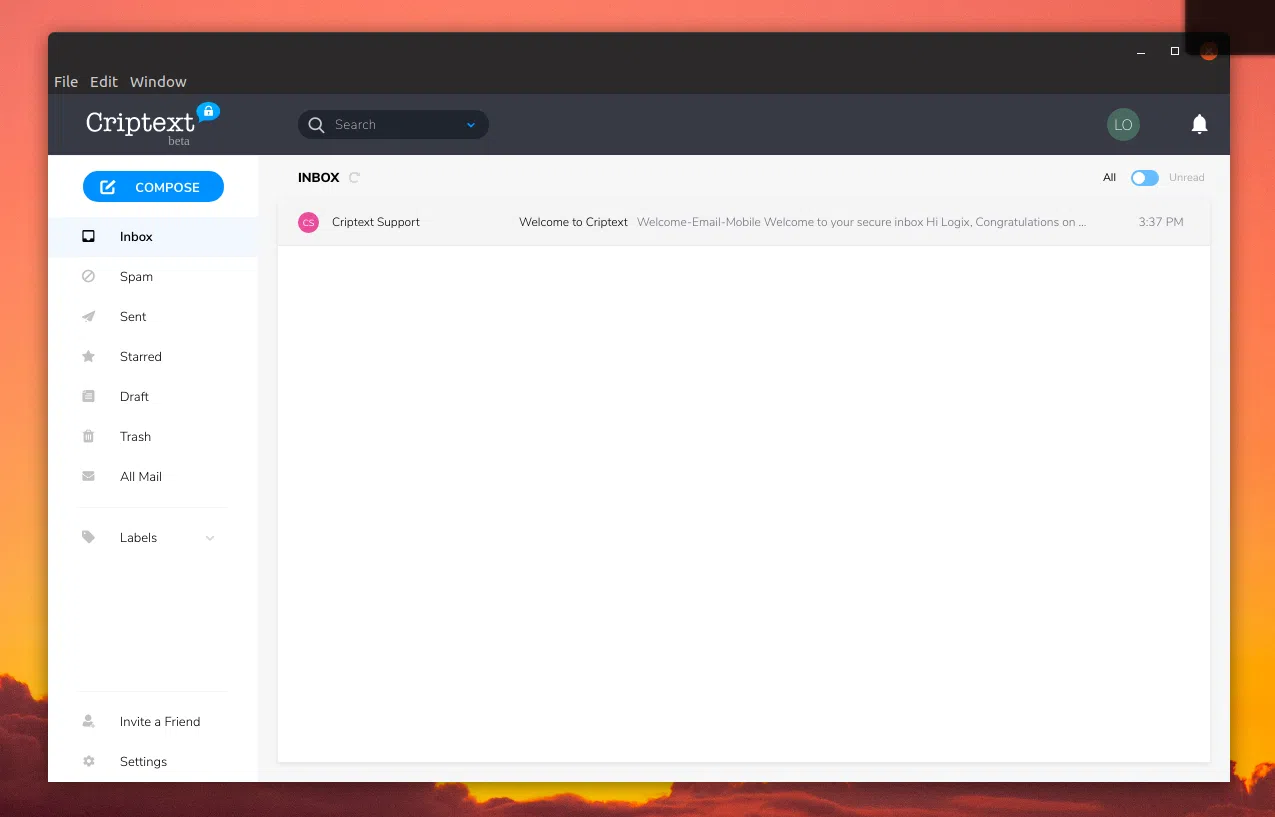Screen dimensions: 1275x817
Task: Click the CS sender avatar
Action: tap(308, 223)
